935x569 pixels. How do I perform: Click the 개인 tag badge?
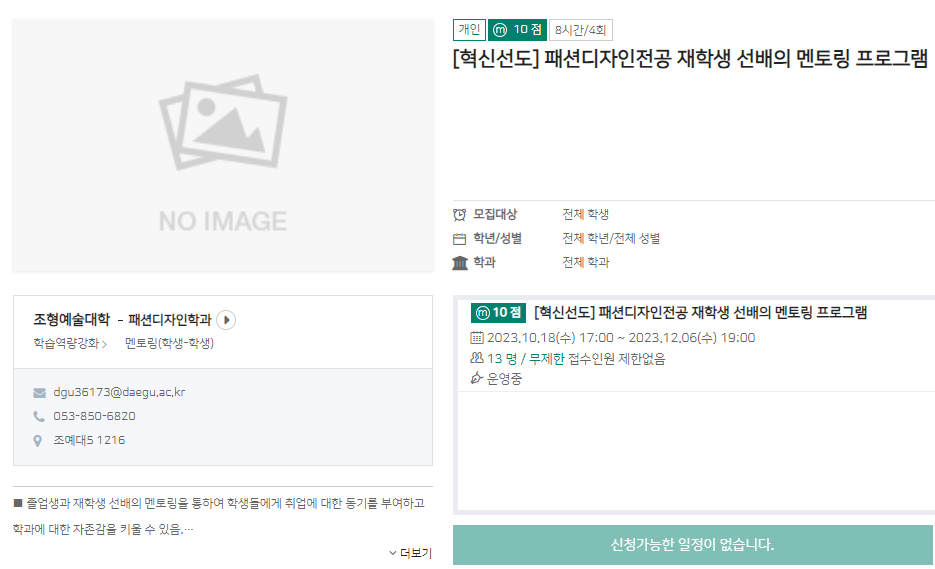pos(469,30)
